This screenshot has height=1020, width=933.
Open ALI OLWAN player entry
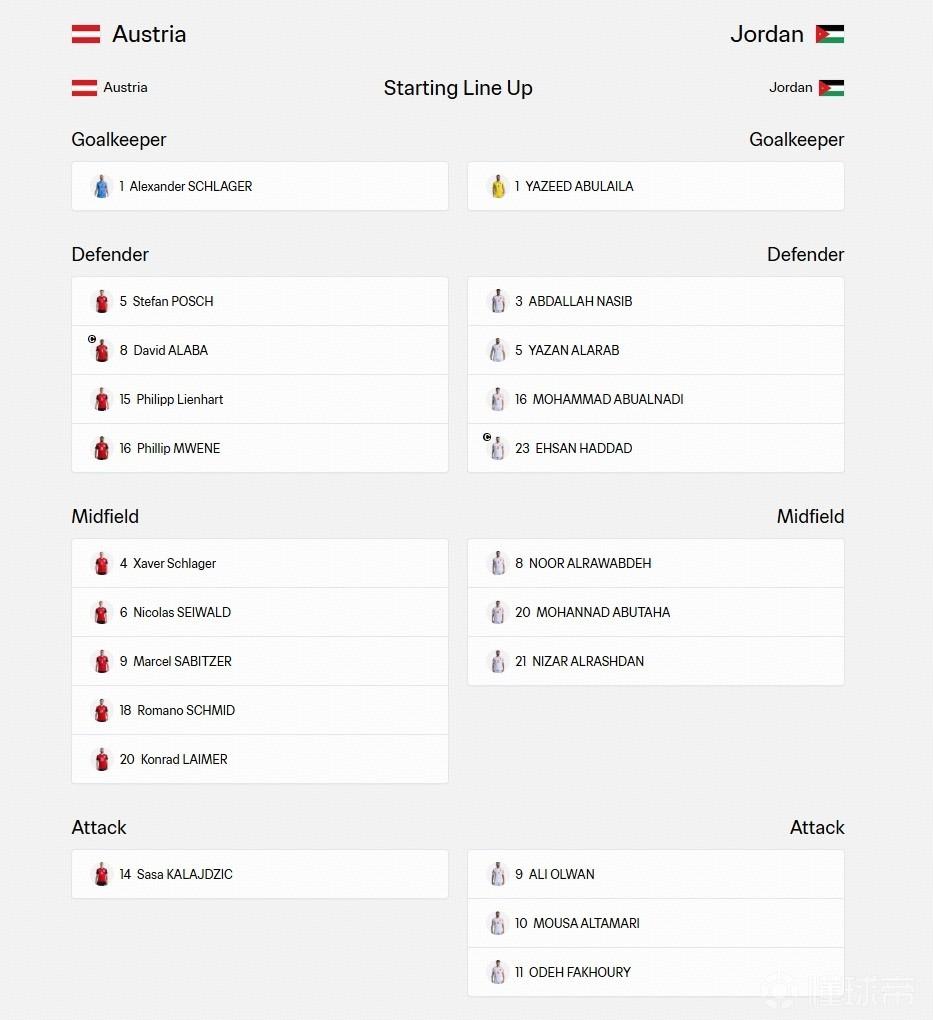pyautogui.click(x=656, y=874)
